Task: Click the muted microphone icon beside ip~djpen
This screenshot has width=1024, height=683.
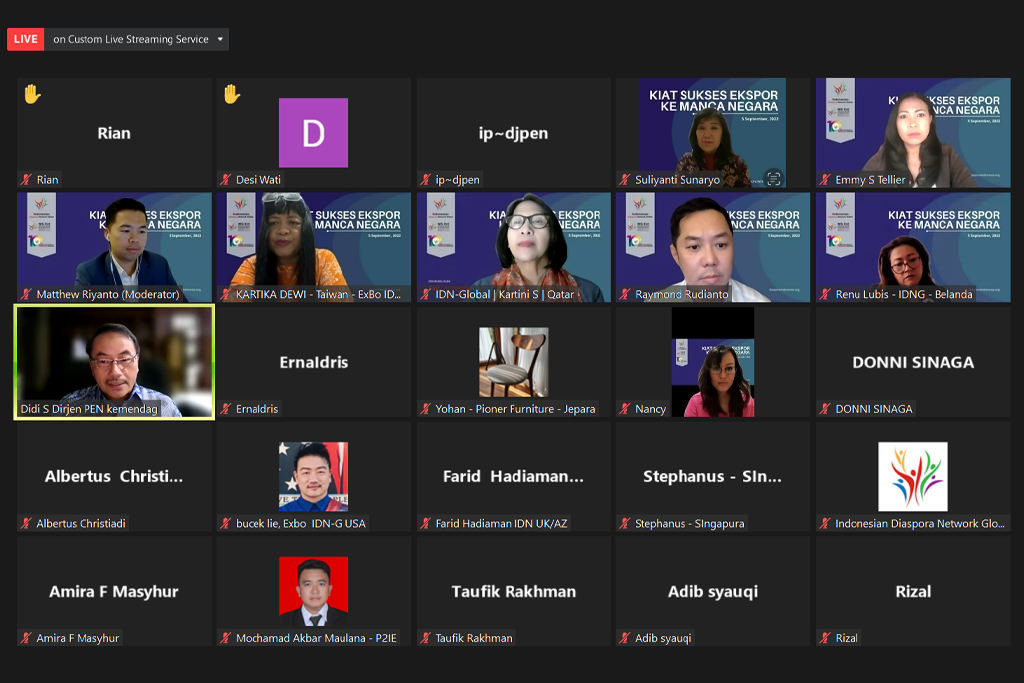Action: point(427,180)
